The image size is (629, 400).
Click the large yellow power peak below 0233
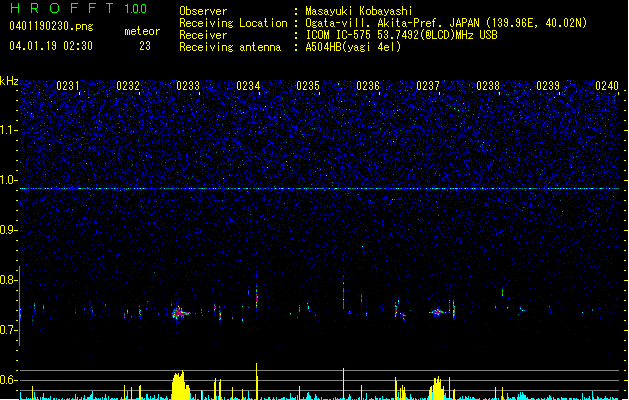tap(181, 385)
